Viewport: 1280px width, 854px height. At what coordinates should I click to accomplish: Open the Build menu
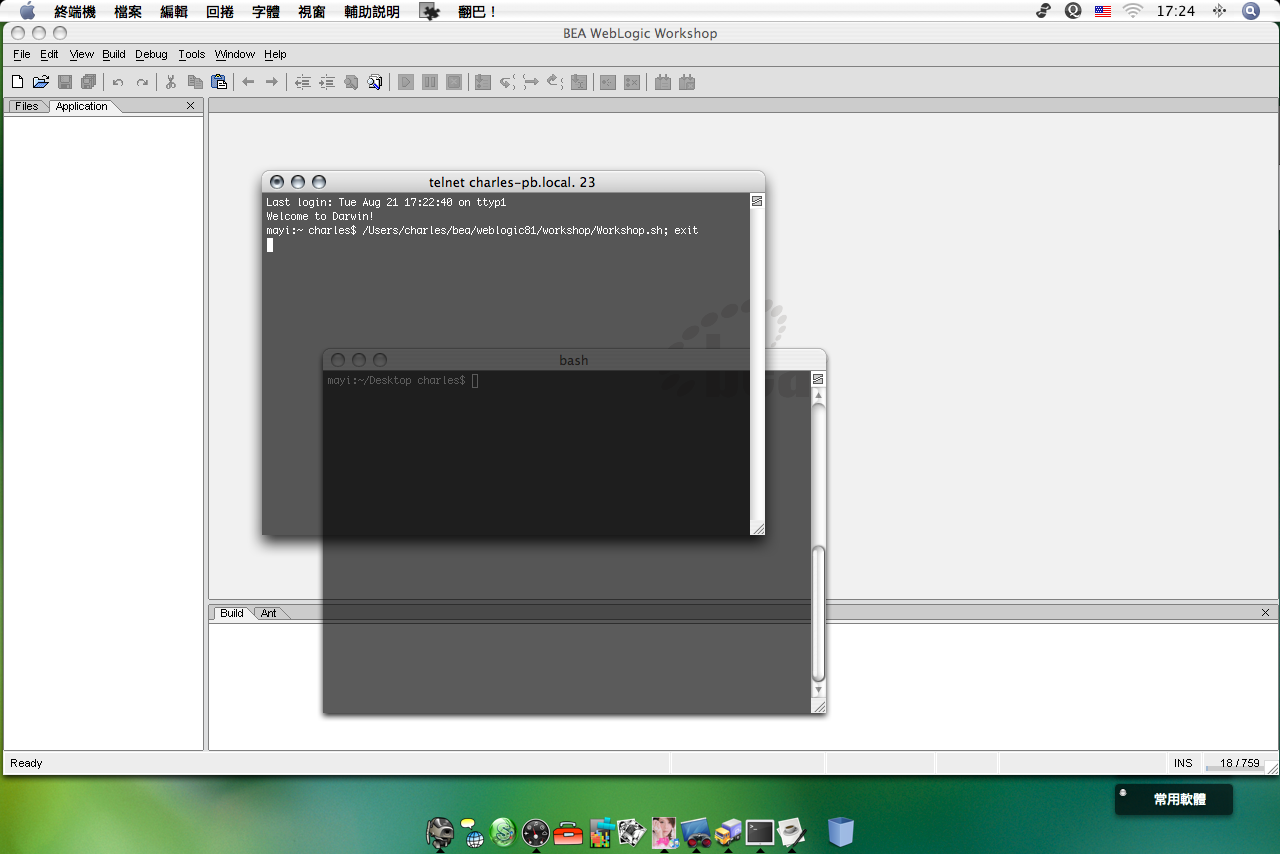coord(114,54)
